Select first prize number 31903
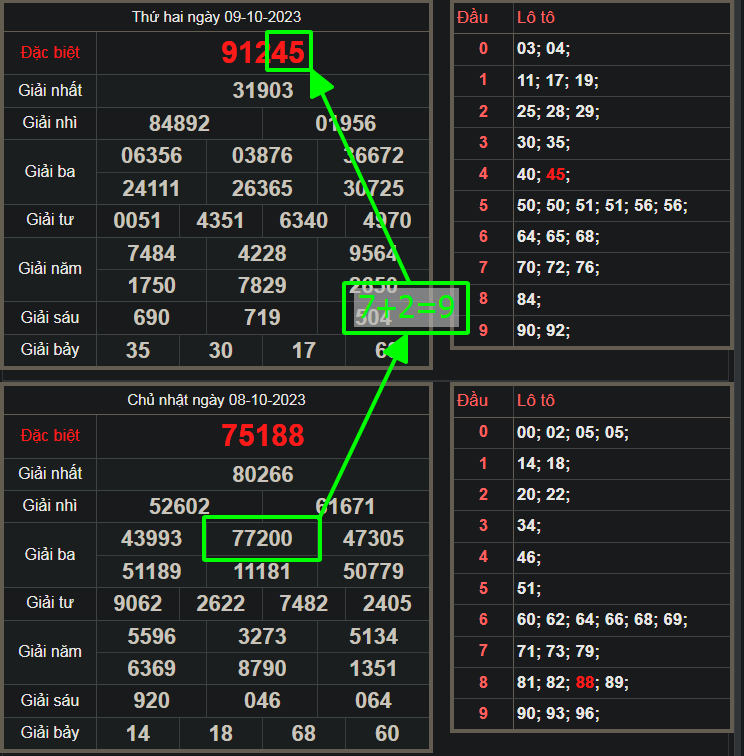The height and width of the screenshot is (756, 744). point(263,91)
